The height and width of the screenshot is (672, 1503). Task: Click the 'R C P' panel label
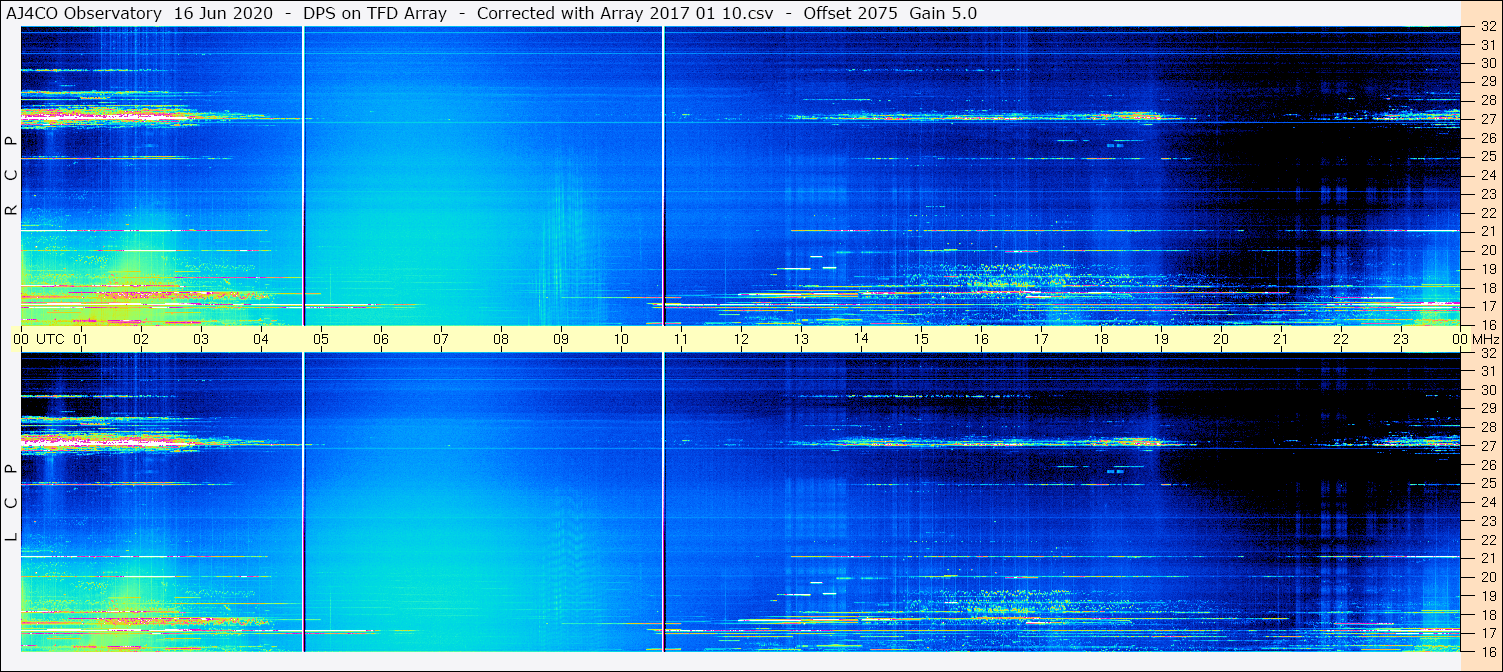point(11,176)
